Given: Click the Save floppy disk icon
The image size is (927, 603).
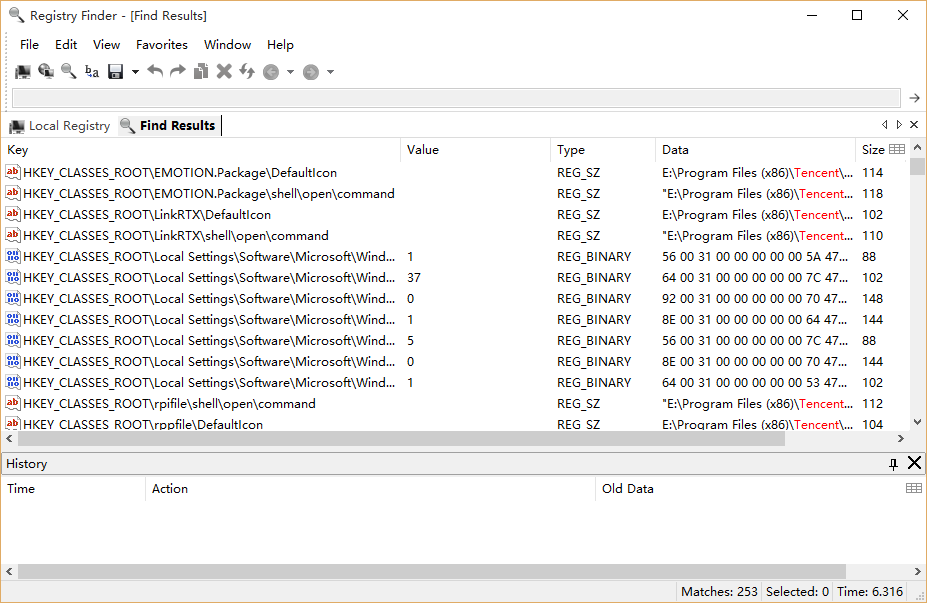Looking at the screenshot, I should 116,72.
